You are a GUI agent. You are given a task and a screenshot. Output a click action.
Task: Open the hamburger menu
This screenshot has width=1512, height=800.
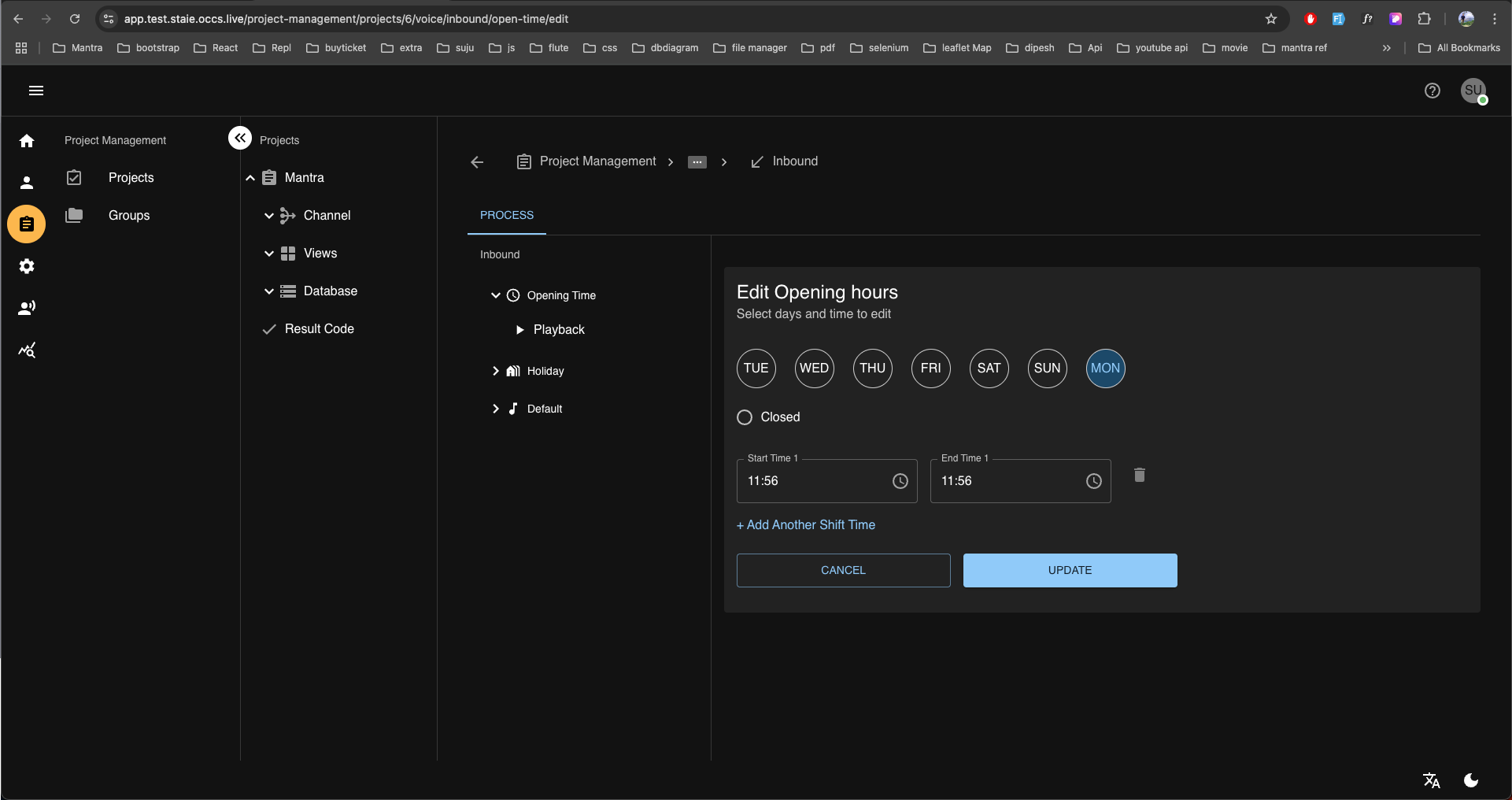(36, 91)
